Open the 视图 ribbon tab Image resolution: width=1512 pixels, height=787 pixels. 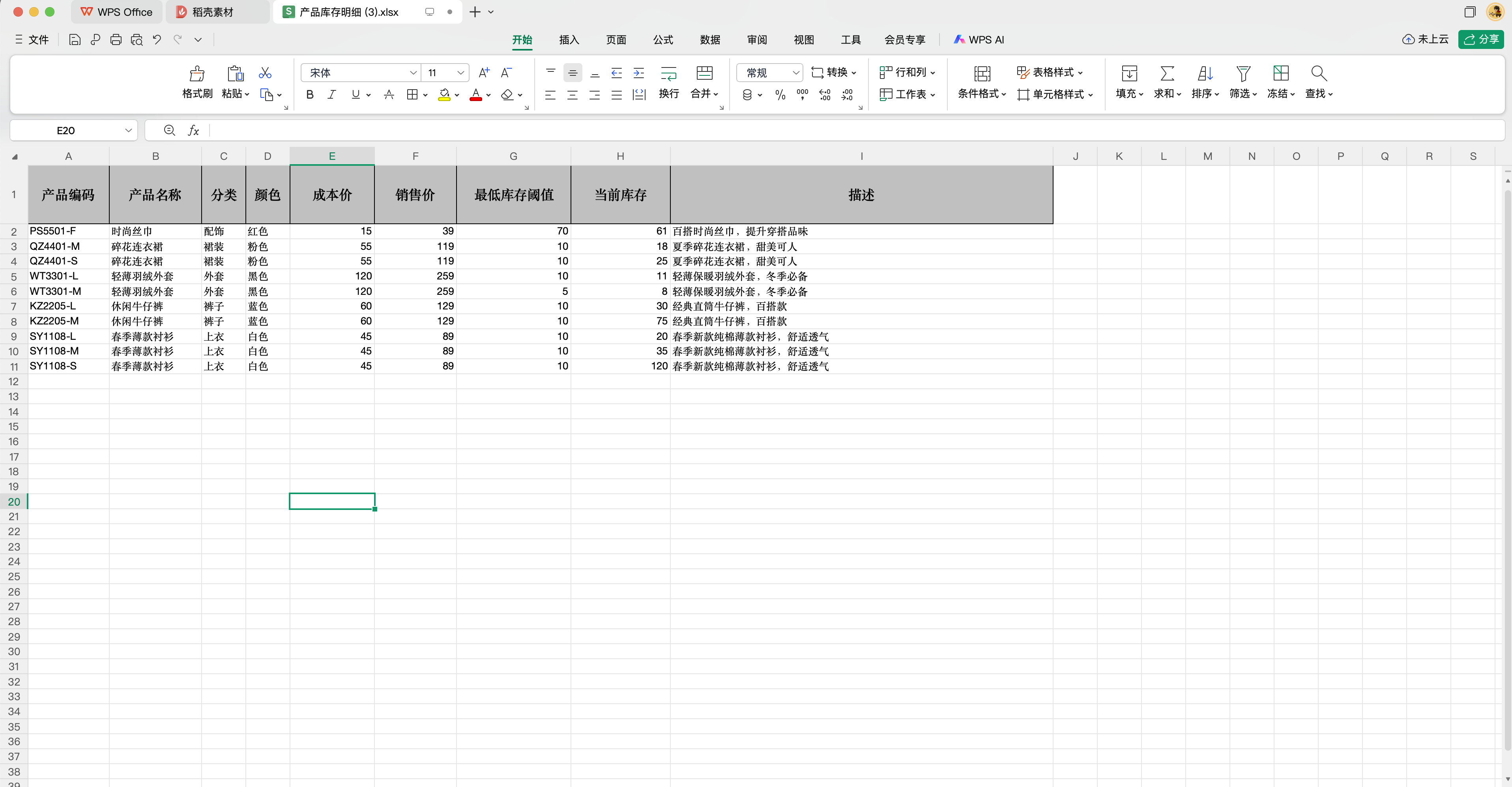coord(803,39)
